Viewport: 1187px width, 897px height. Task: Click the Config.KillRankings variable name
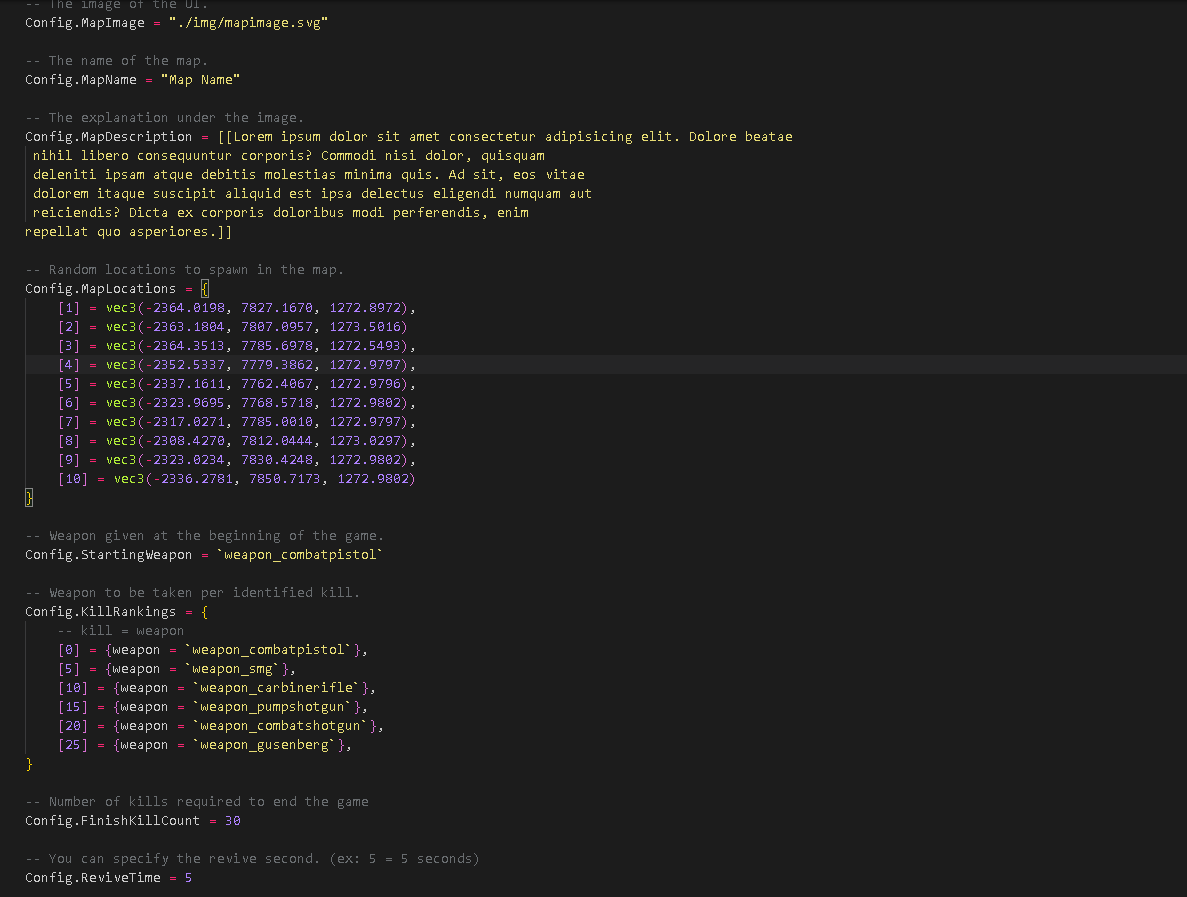coord(100,612)
